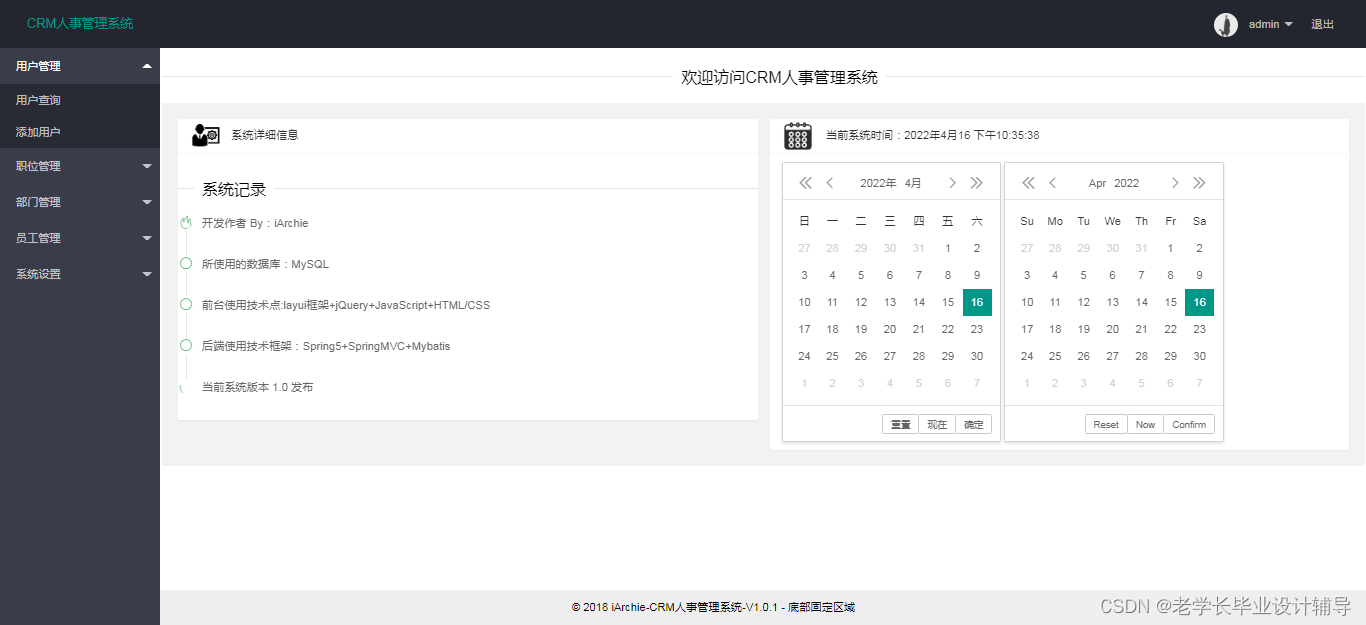Click the green status icon beside 开发作者 entry
The height and width of the screenshot is (625, 1366).
click(x=185, y=222)
